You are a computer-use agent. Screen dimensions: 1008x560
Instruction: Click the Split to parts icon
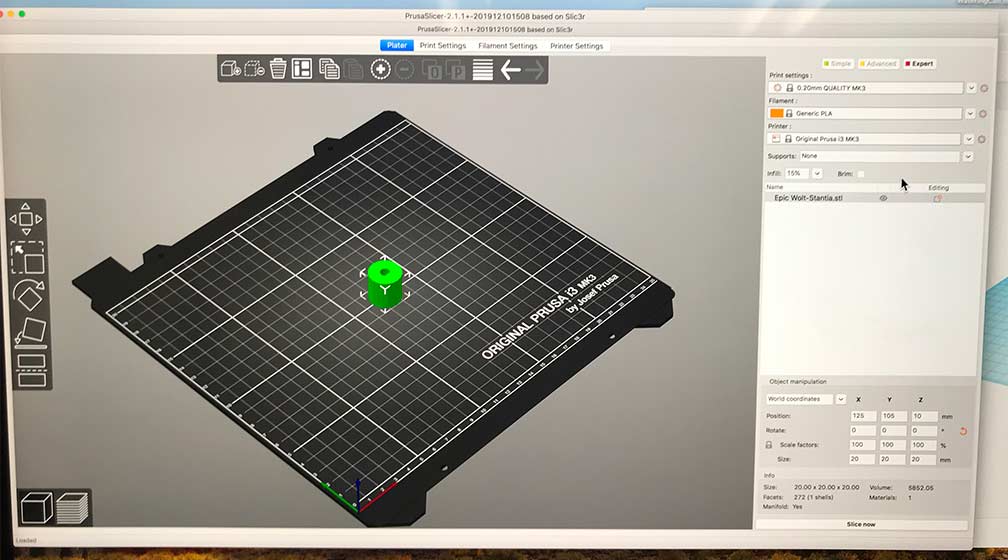click(455, 69)
